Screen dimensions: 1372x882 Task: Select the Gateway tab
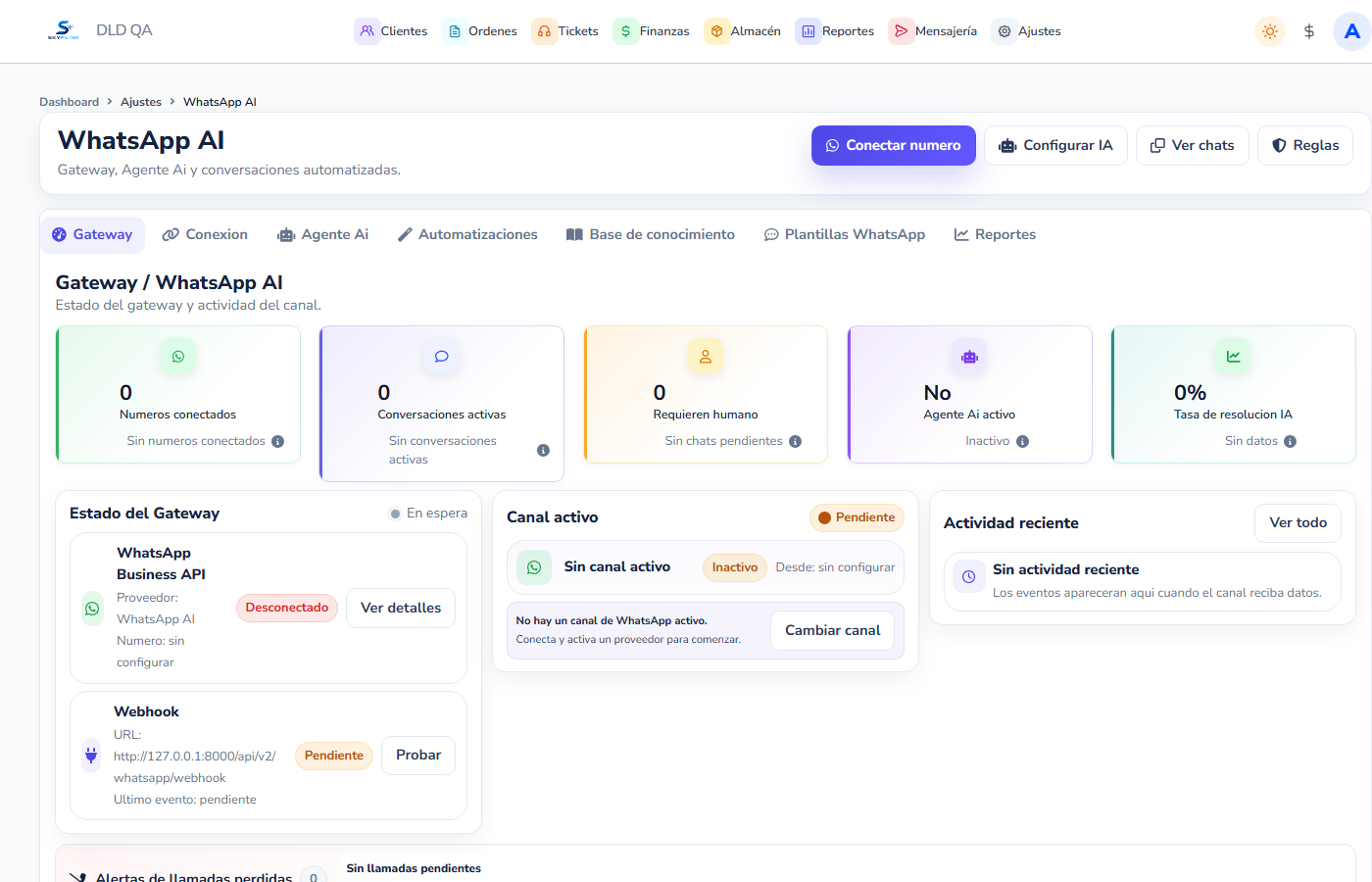click(92, 235)
